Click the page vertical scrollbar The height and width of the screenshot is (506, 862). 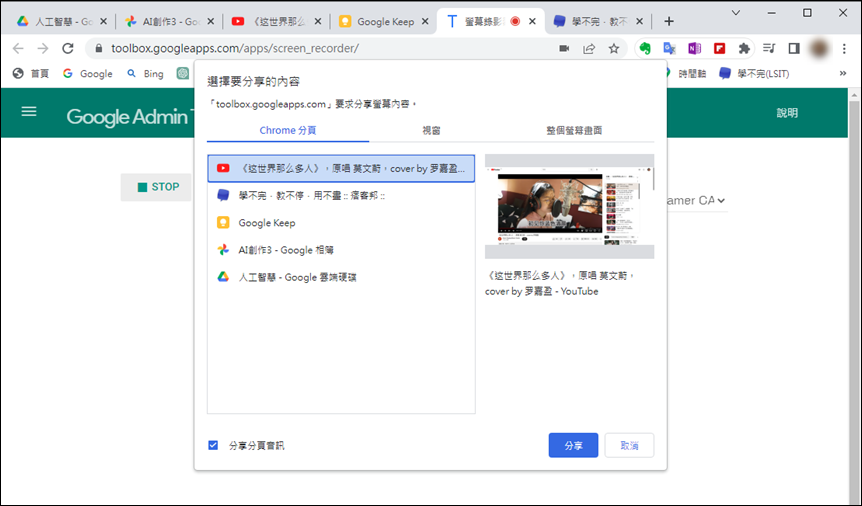click(x=854, y=297)
